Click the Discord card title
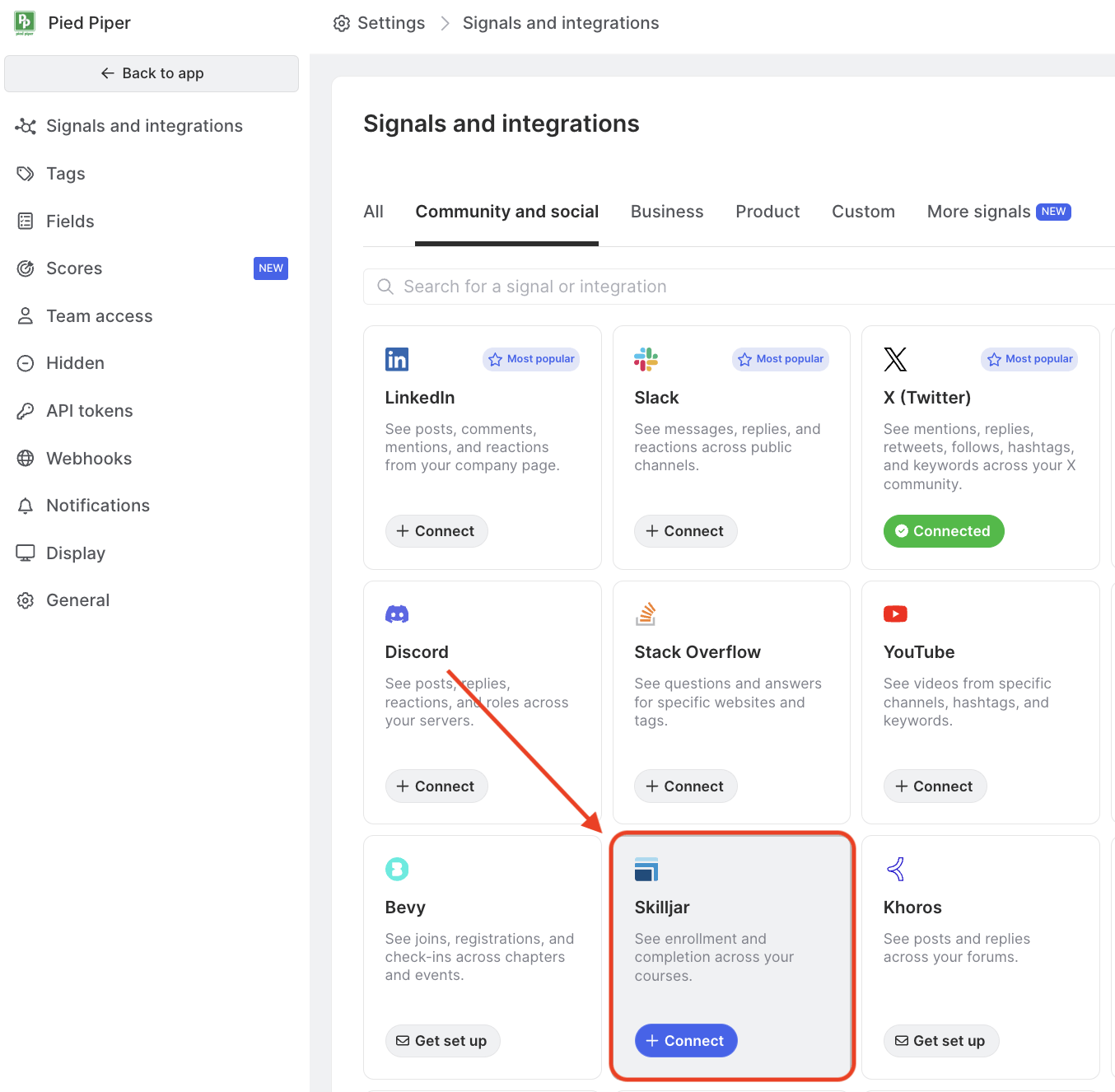The image size is (1115, 1092). coord(417,652)
